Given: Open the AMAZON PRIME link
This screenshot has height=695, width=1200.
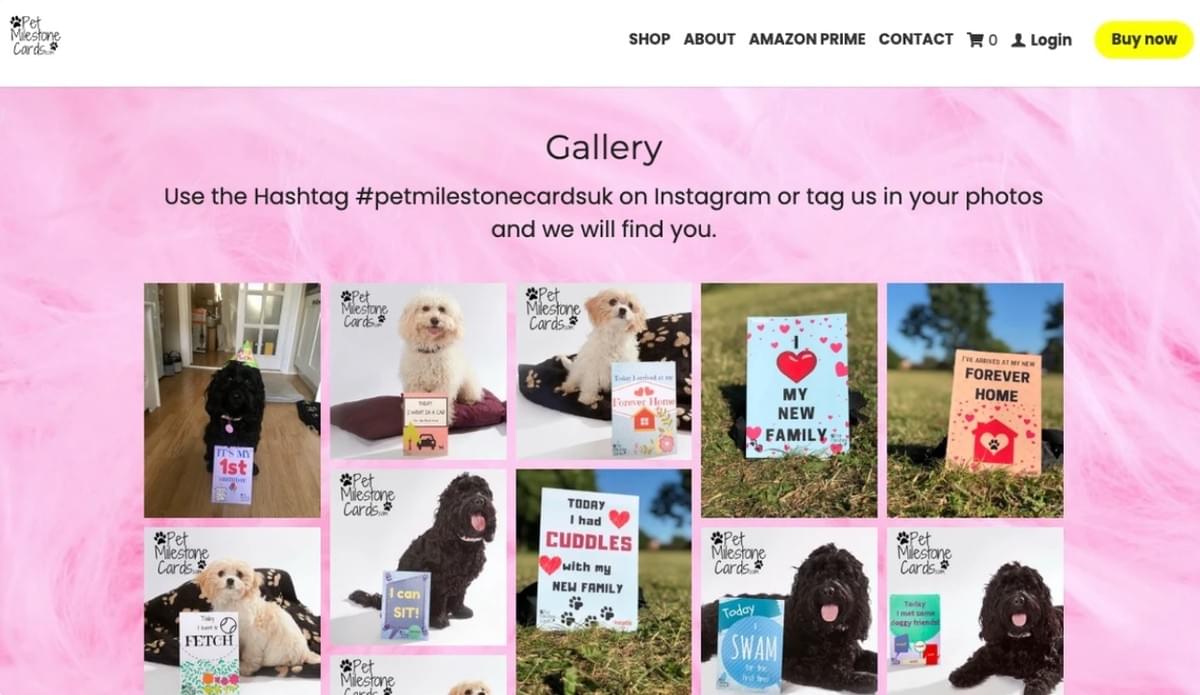Looking at the screenshot, I should 807,39.
